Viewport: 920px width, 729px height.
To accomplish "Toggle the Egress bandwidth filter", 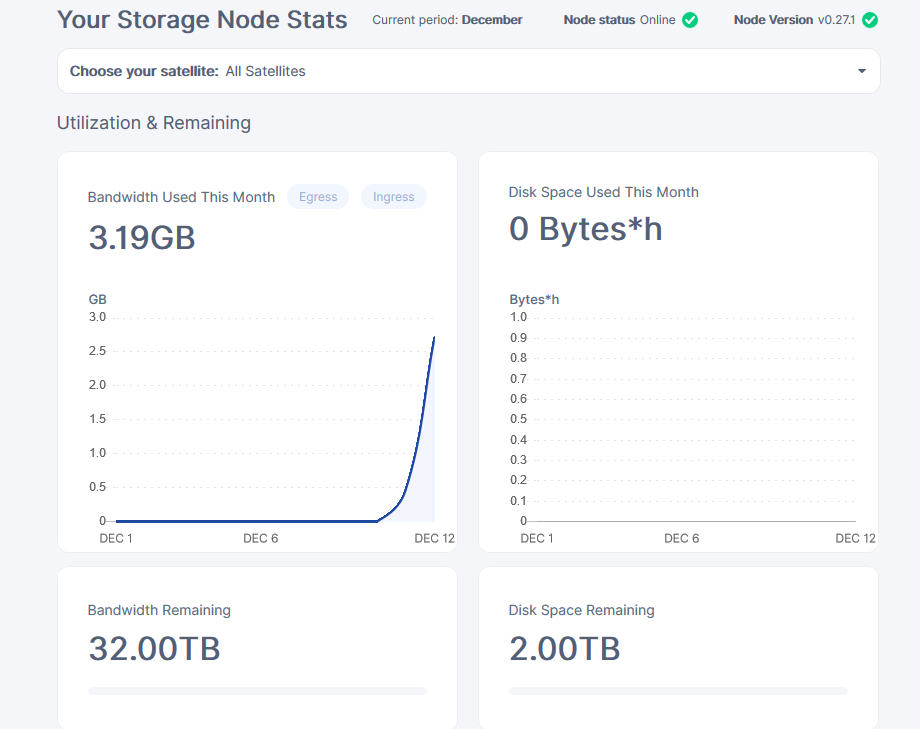I will coord(318,197).
